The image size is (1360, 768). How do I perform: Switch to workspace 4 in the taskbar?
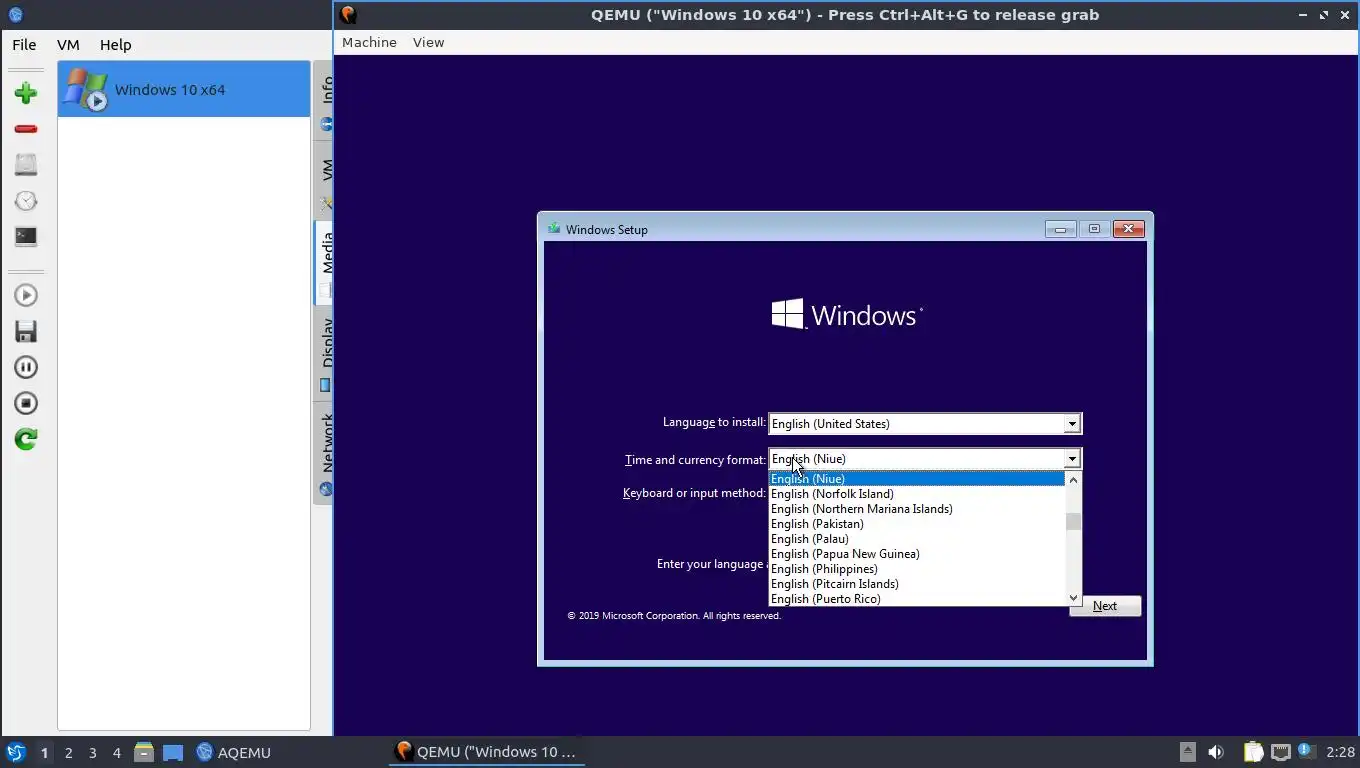click(x=117, y=752)
